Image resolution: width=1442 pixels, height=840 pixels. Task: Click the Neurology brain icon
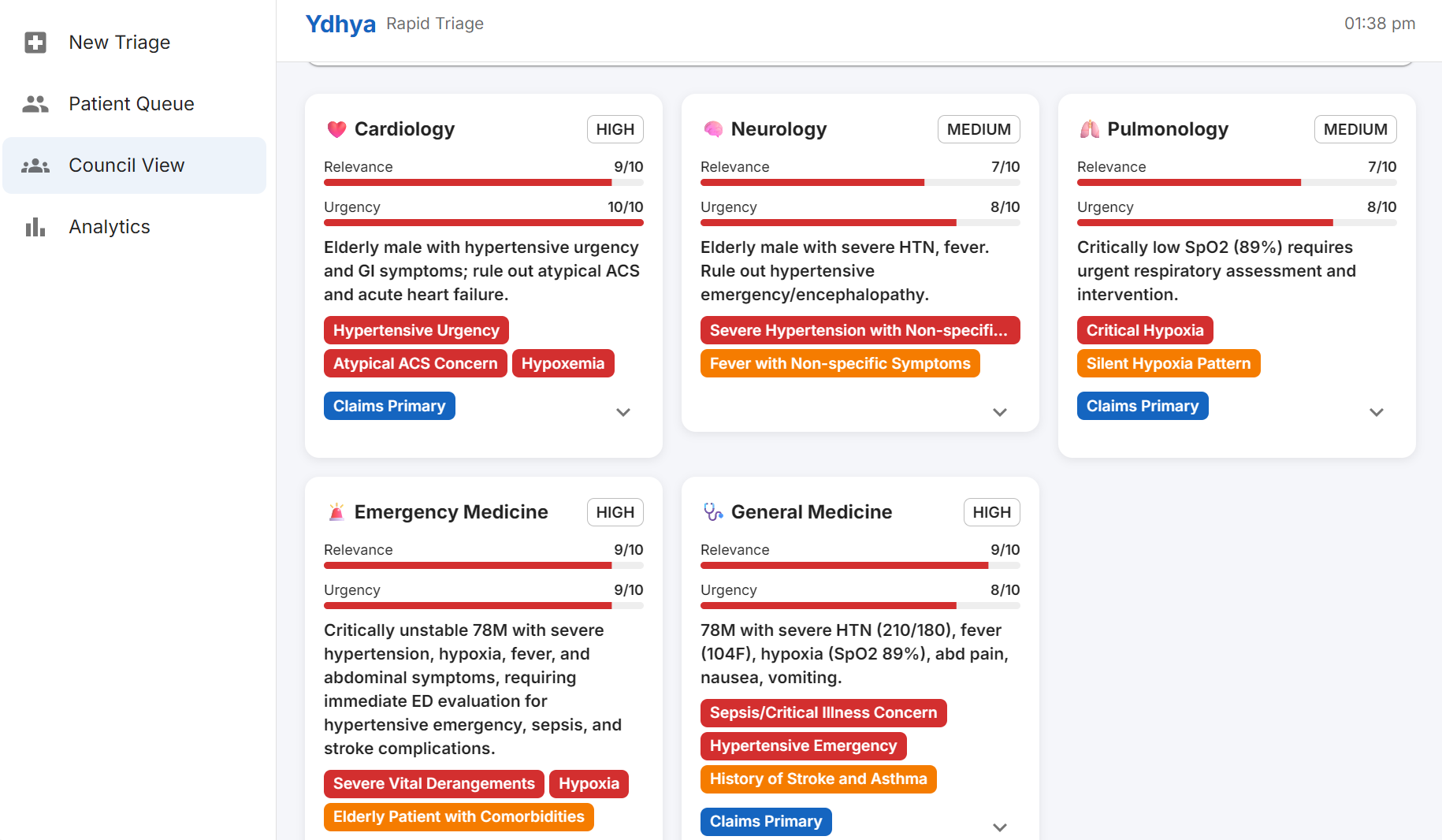click(x=713, y=129)
